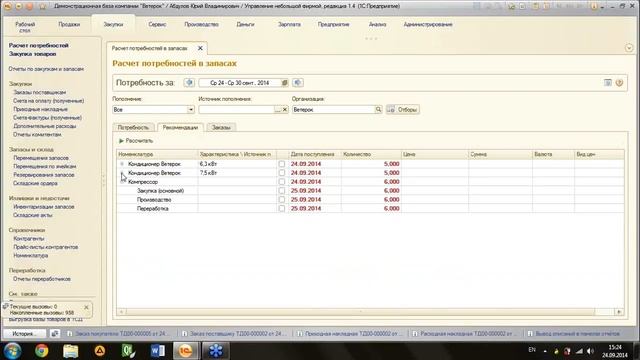Open the Производство section
The height and width of the screenshot is (360, 640).
pyautogui.click(x=201, y=24)
